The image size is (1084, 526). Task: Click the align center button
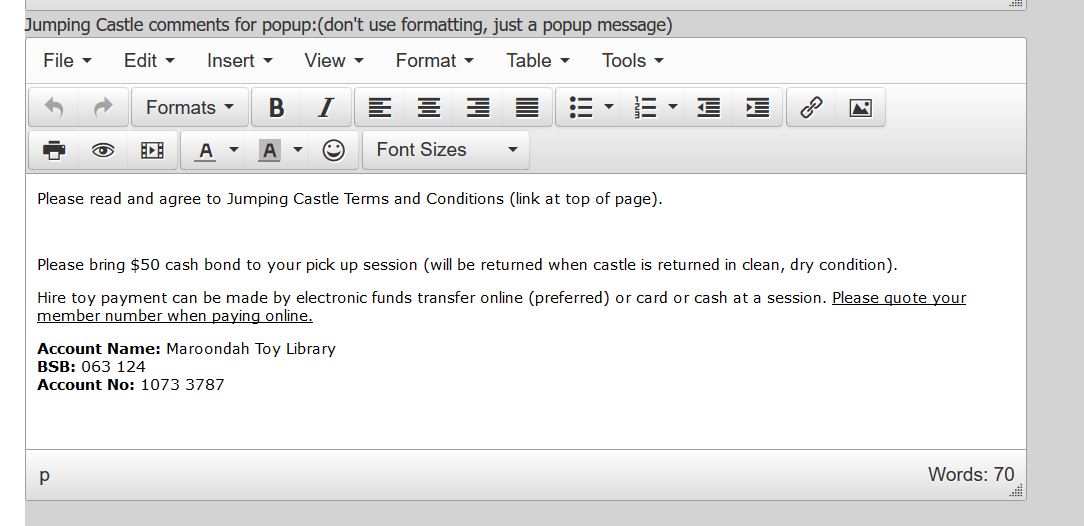point(429,108)
